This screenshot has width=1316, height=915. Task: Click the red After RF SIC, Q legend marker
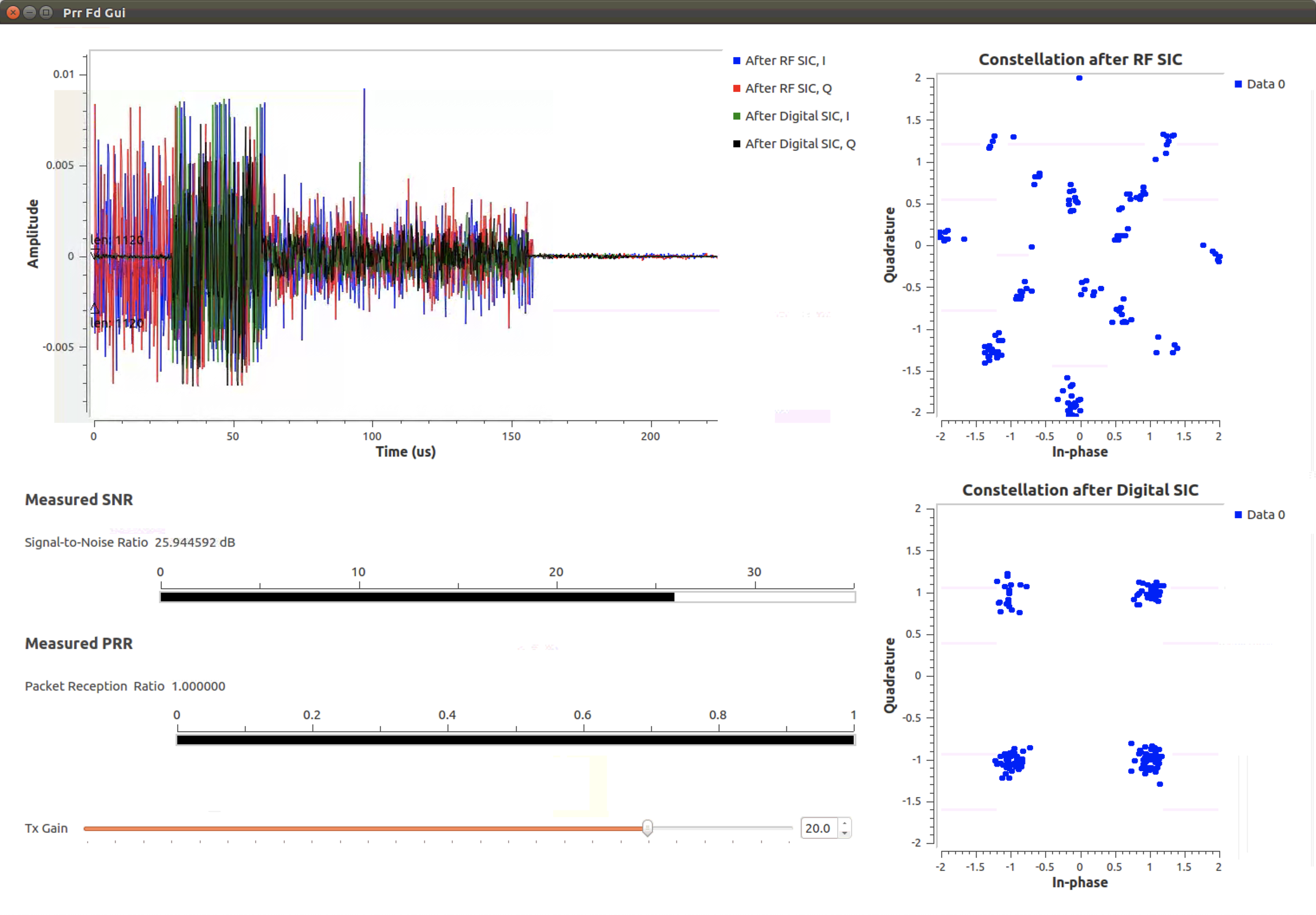pyautogui.click(x=736, y=88)
